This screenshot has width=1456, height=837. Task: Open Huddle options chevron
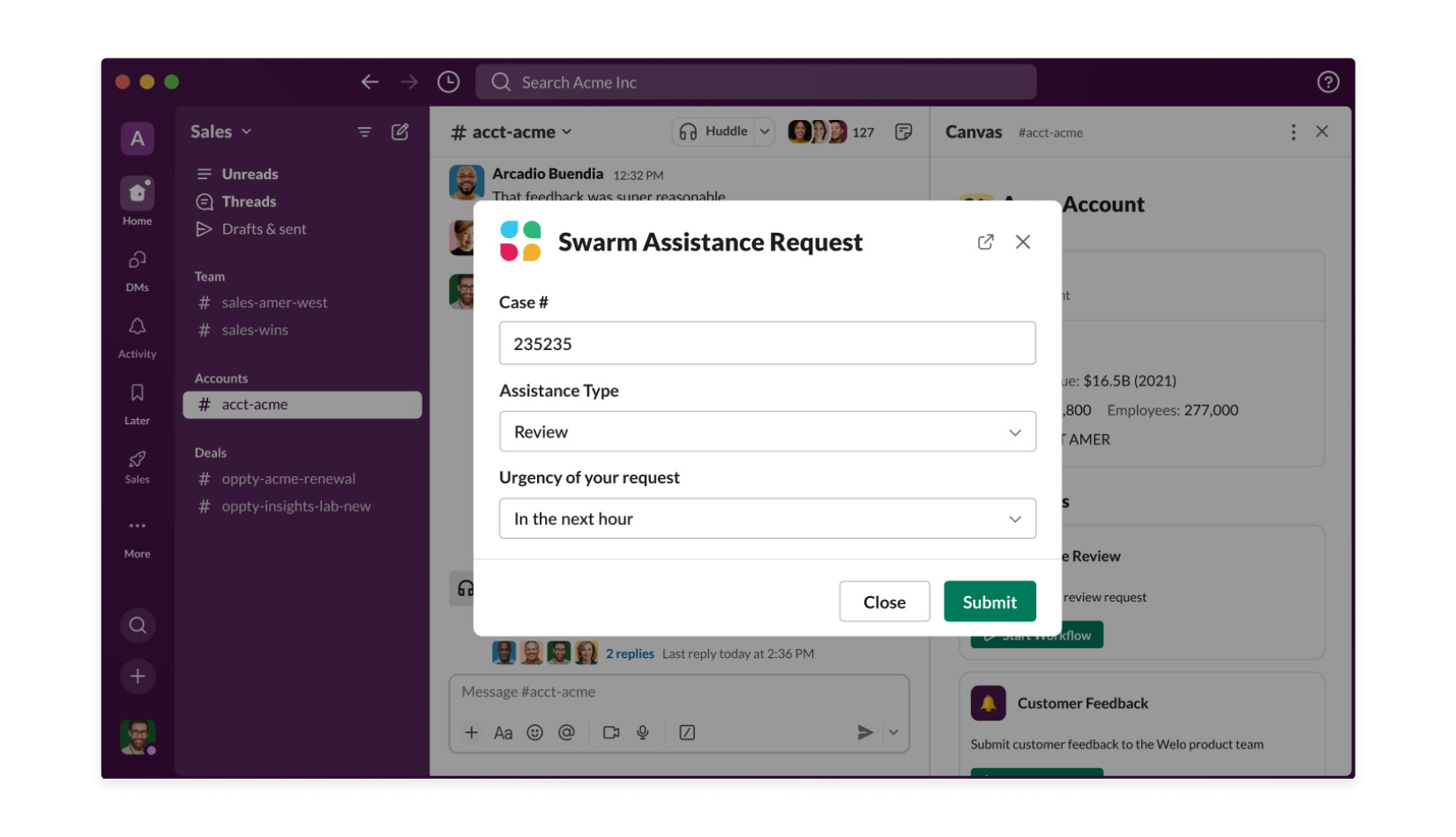[765, 131]
